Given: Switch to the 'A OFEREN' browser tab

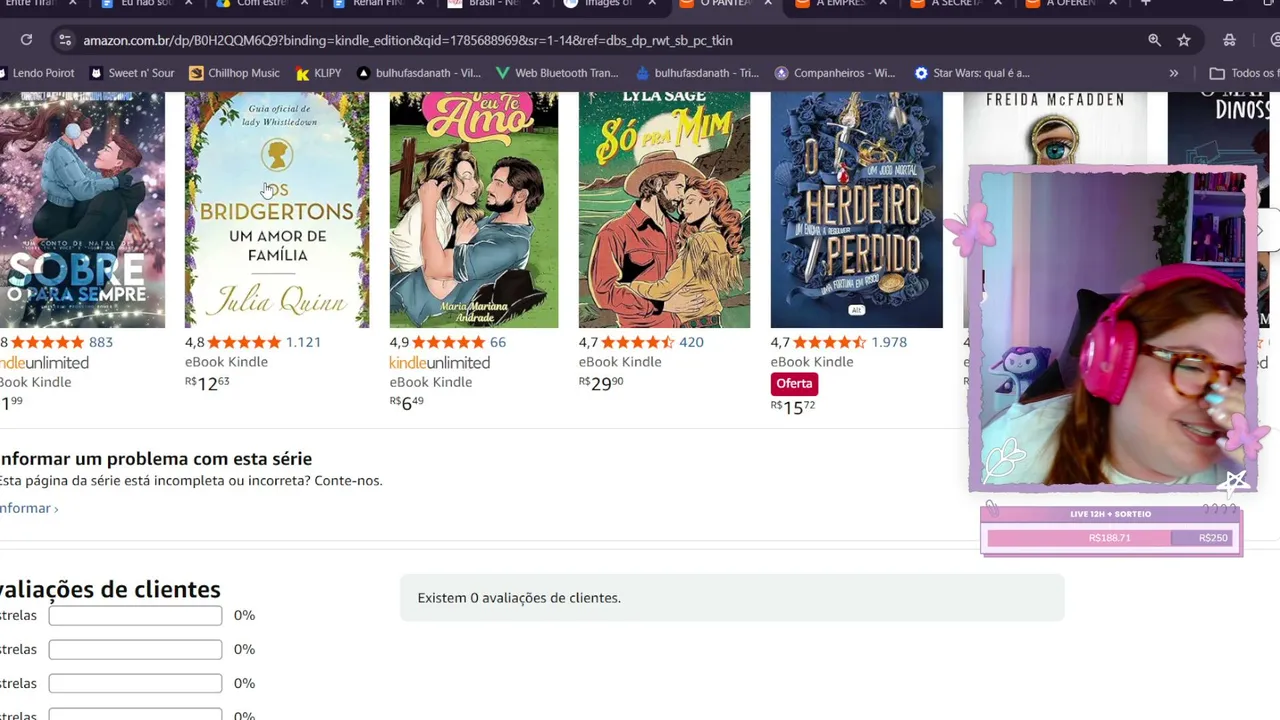Looking at the screenshot, I should coord(1072,5).
